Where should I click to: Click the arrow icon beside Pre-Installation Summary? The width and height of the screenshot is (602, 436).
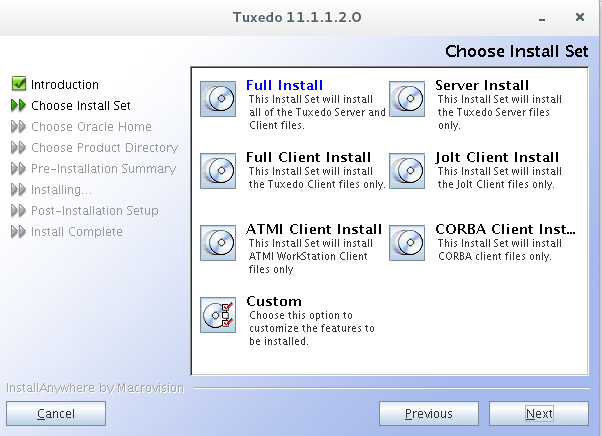point(18,168)
